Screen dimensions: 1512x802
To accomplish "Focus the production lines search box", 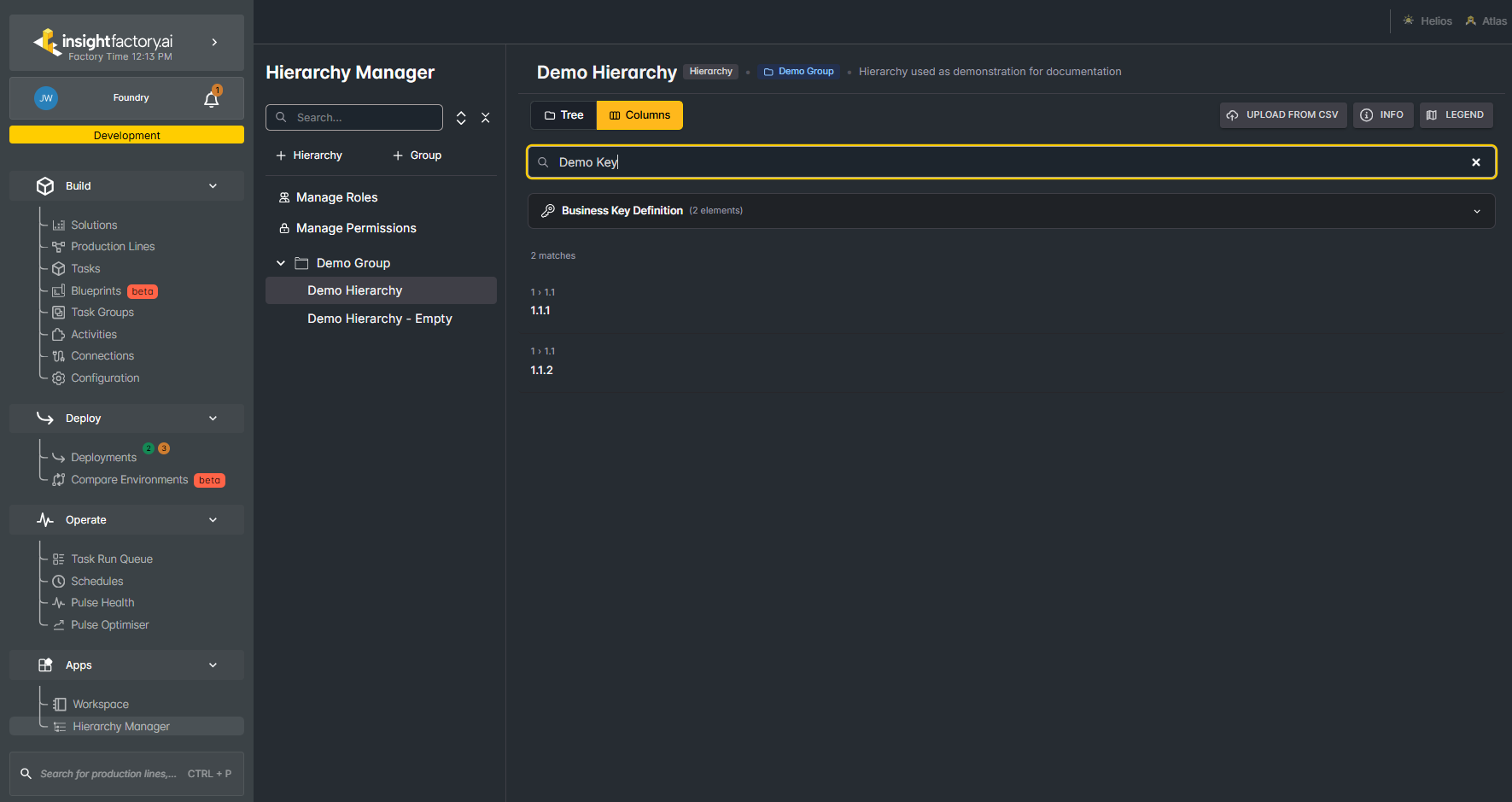I will (x=126, y=774).
